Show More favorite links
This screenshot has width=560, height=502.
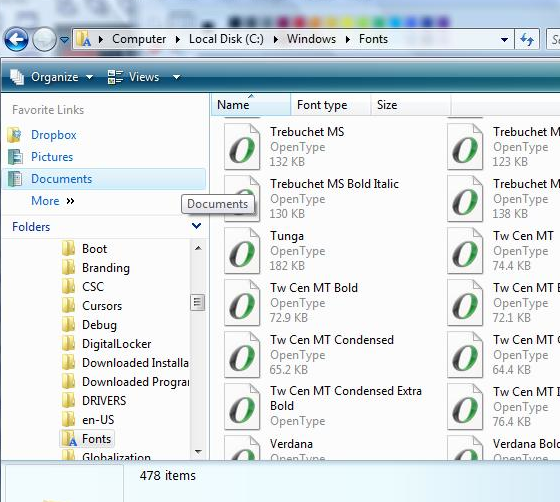[52, 201]
